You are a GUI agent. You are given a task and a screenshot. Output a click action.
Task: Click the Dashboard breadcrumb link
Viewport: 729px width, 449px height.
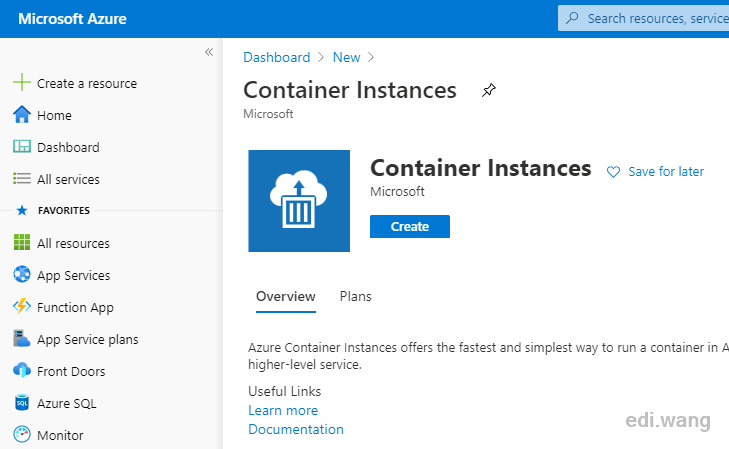pyautogui.click(x=277, y=58)
